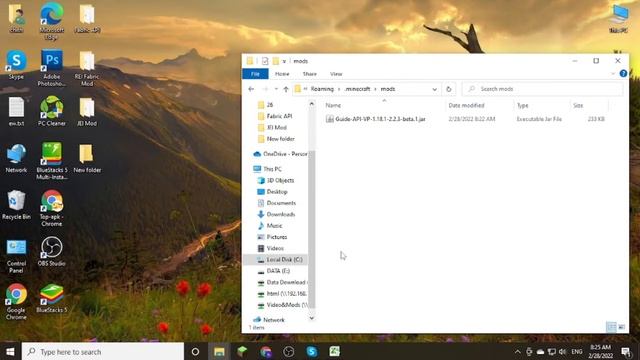Viewport: 640px width, 360px height.
Task: Go up one folder level
Action: (286, 89)
